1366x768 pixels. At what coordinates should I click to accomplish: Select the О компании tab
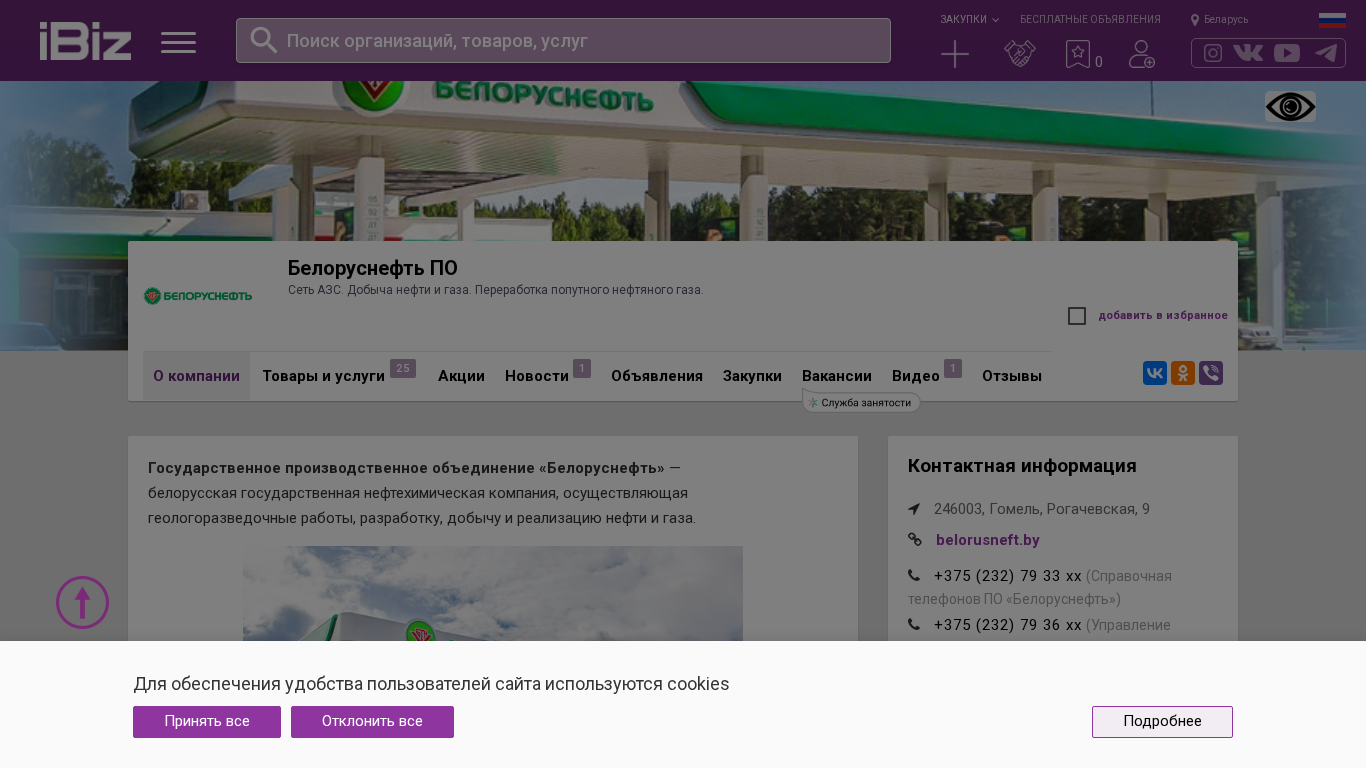pyautogui.click(x=196, y=376)
